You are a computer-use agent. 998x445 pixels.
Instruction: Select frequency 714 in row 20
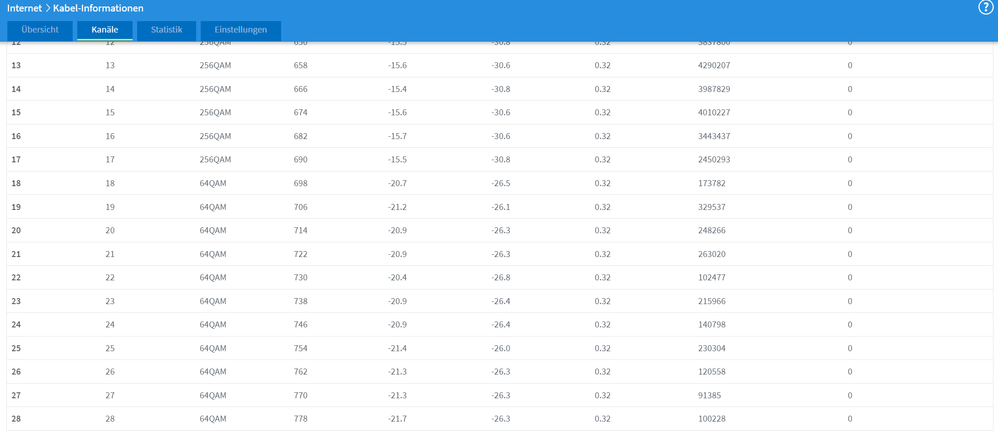(300, 230)
